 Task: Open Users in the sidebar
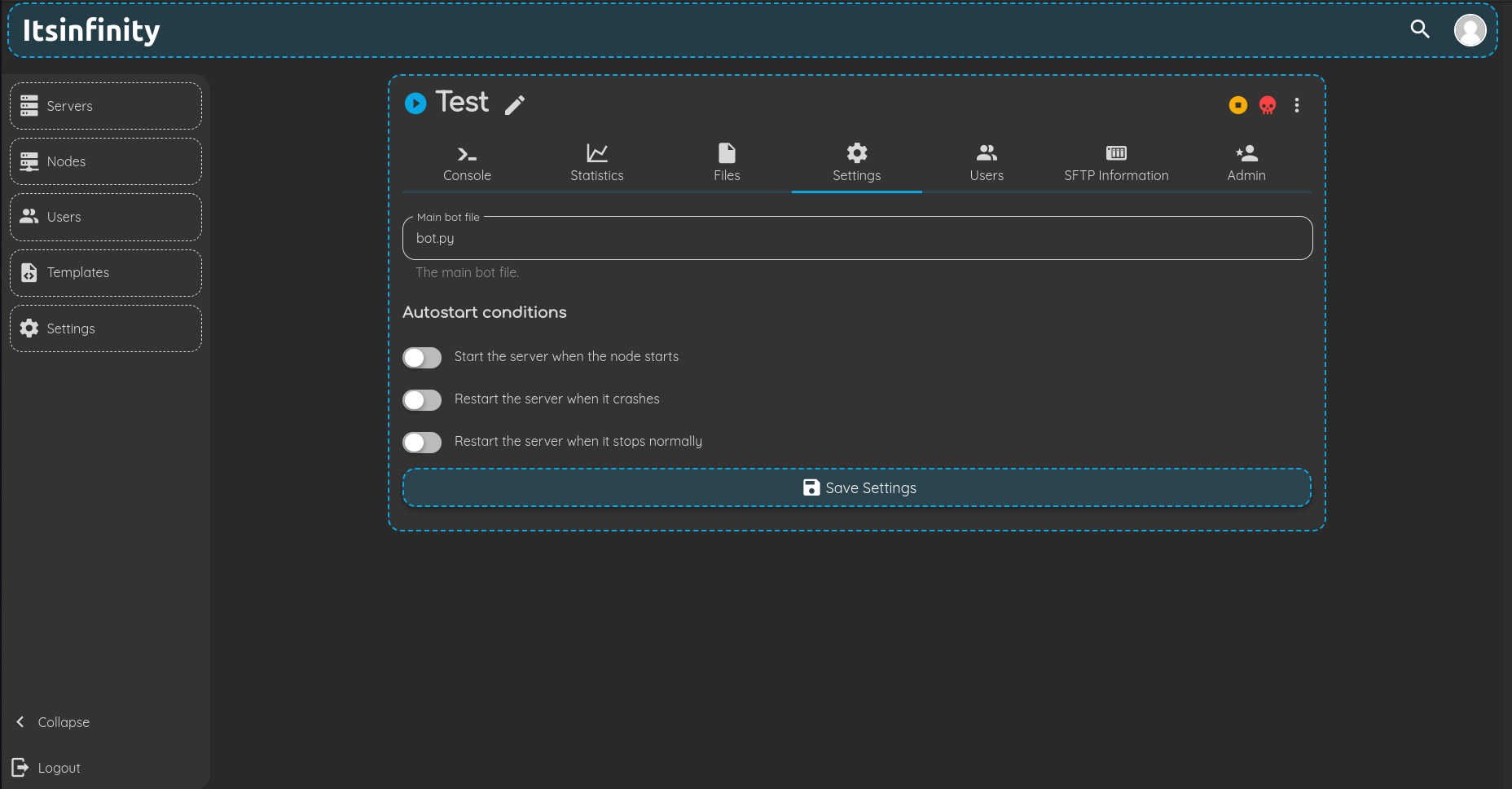click(x=106, y=217)
